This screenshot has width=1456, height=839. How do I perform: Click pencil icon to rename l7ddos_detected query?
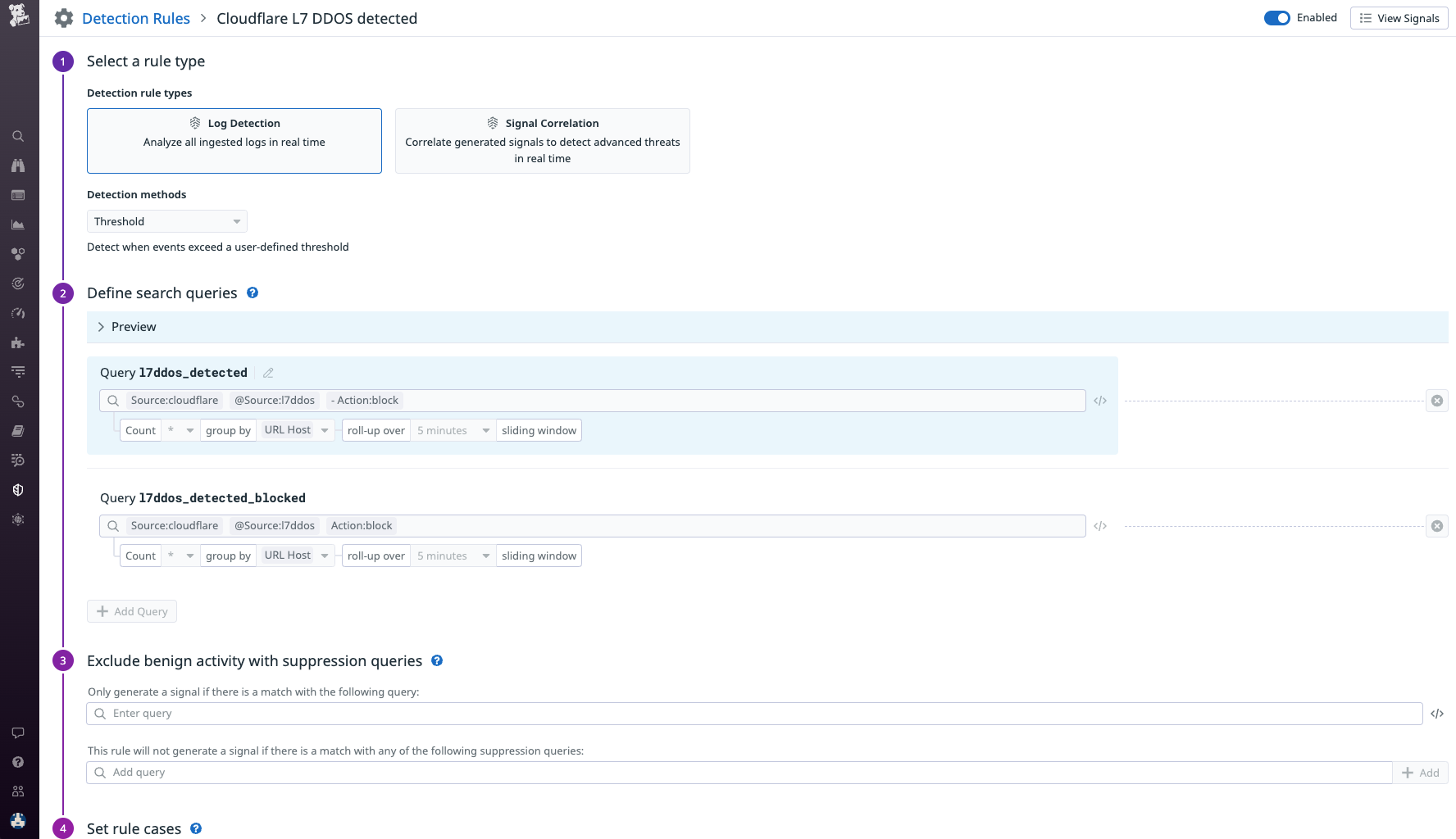point(268,373)
